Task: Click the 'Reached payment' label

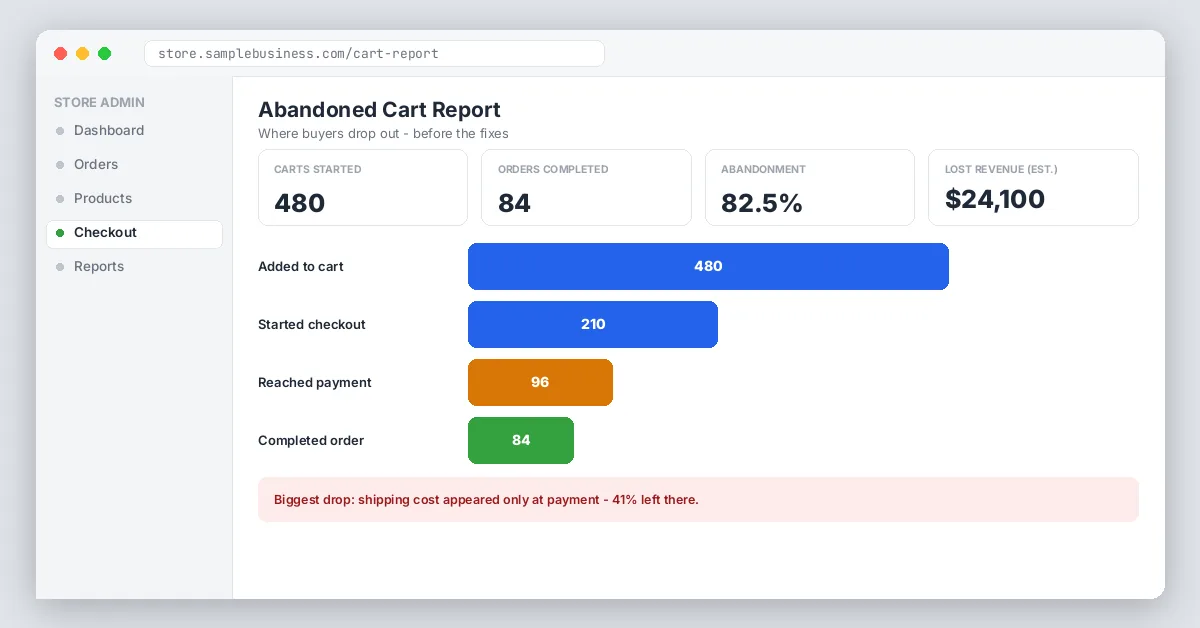Action: [315, 383]
